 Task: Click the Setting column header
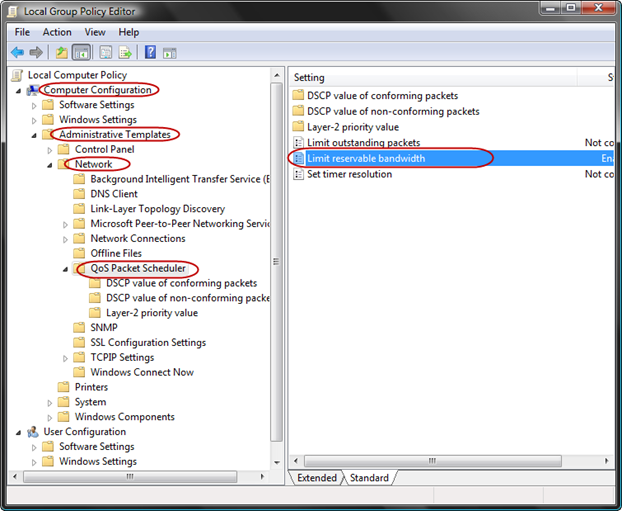[x=432, y=77]
